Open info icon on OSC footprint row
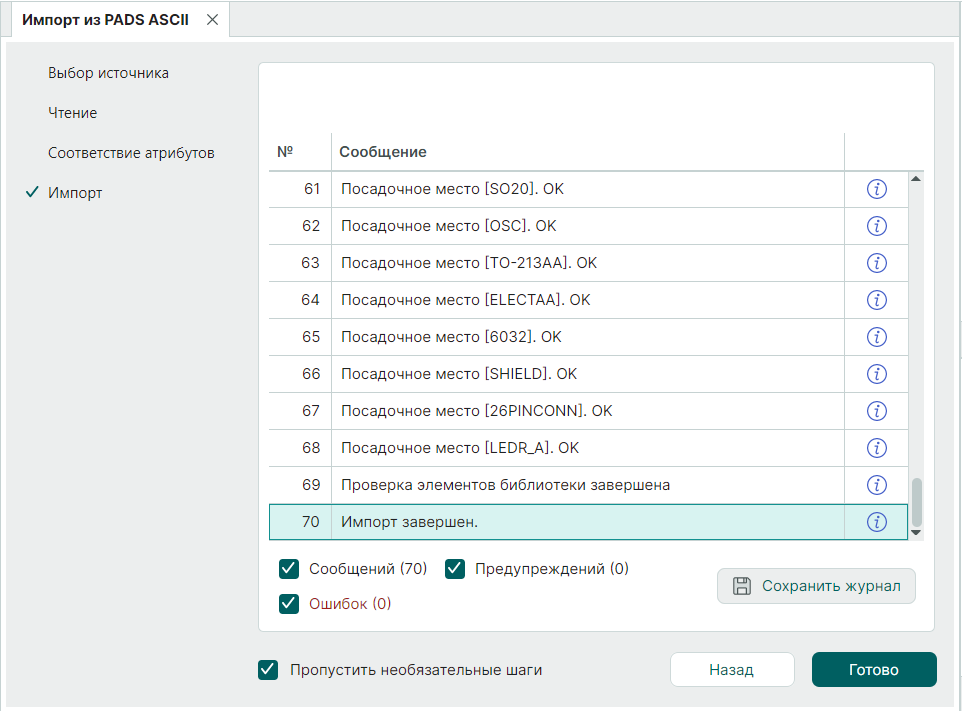This screenshot has width=962, height=711. pyautogui.click(x=876, y=226)
